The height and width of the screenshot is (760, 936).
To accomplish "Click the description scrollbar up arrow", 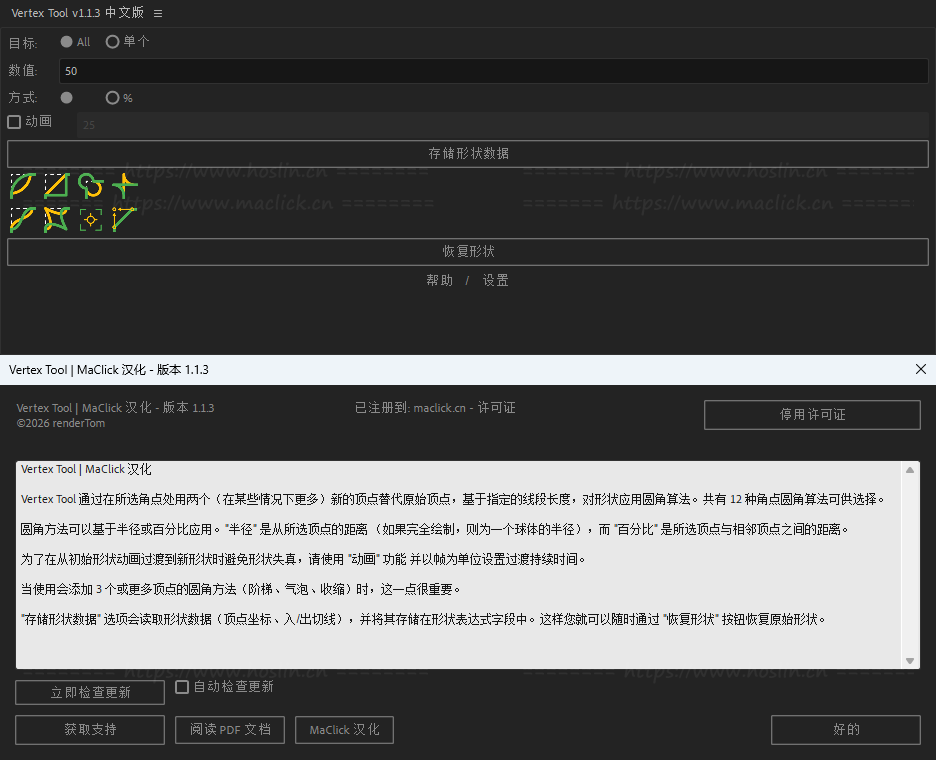I will [x=910, y=470].
